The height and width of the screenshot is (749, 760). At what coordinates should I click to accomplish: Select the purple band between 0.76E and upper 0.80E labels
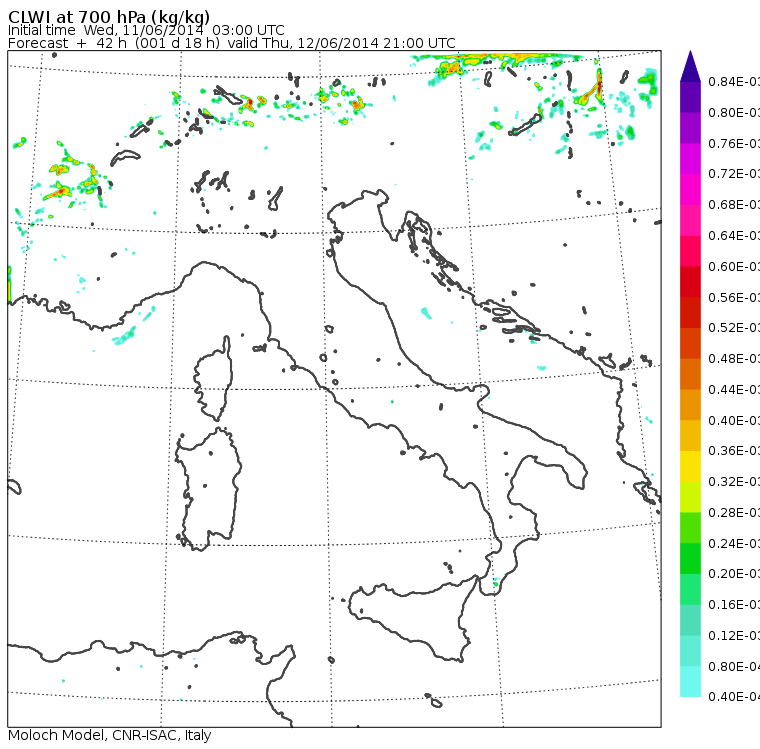690,128
